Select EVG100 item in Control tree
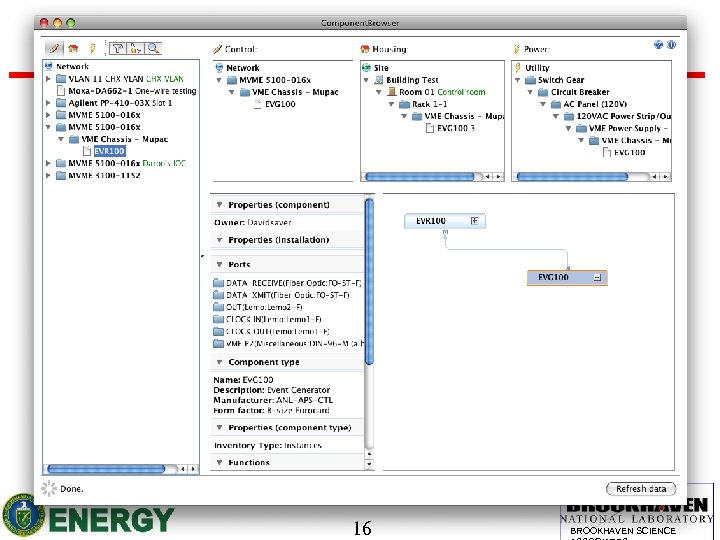The width and height of the screenshot is (720, 540). tap(280, 104)
